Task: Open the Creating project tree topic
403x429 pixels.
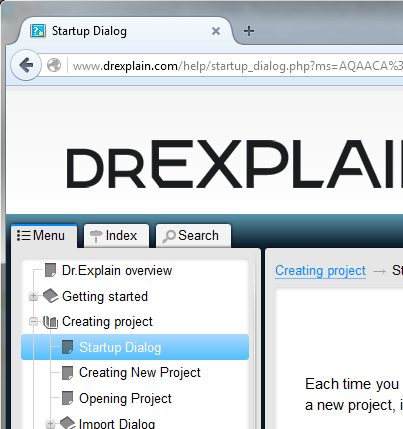Action: pyautogui.click(x=107, y=322)
